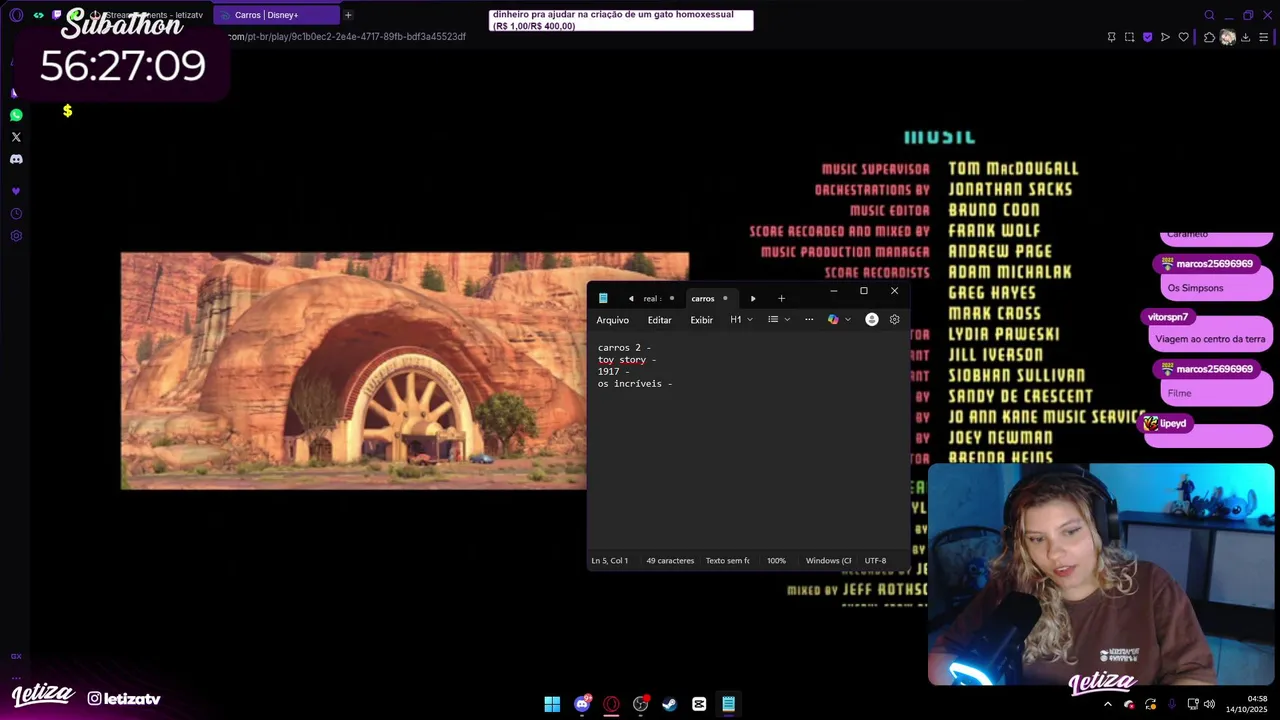Open Steam from the taskbar

[669, 704]
